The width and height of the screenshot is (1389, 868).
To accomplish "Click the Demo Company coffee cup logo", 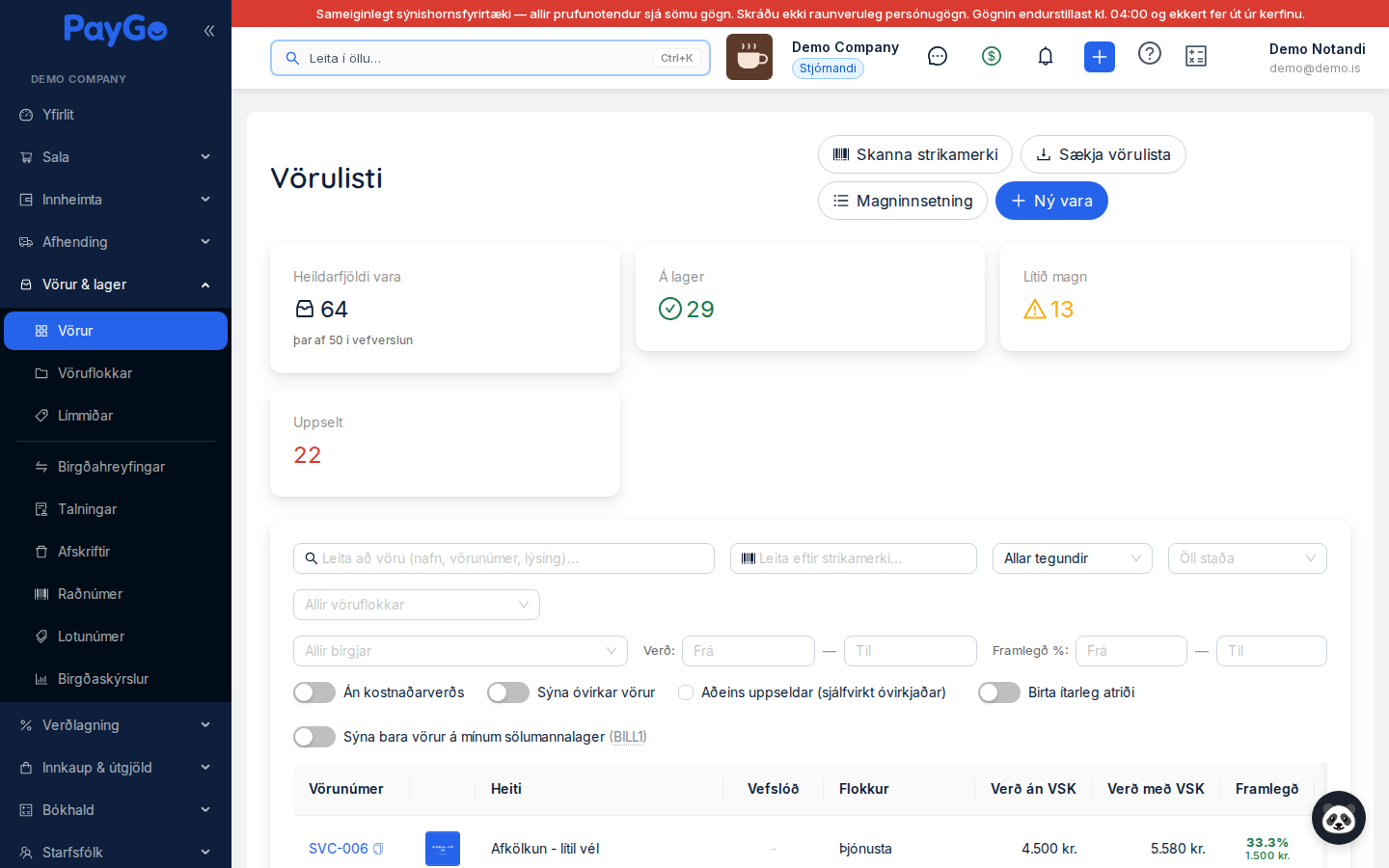I will coord(749,57).
